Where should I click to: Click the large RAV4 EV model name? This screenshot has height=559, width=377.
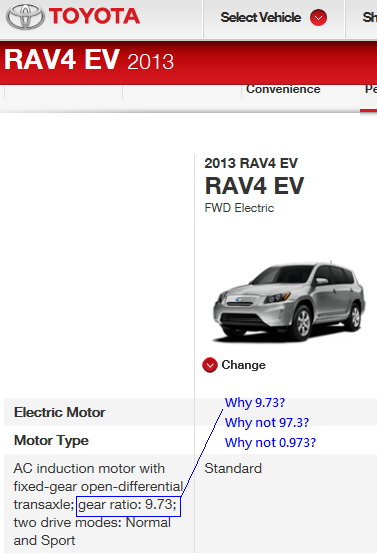[x=254, y=186]
